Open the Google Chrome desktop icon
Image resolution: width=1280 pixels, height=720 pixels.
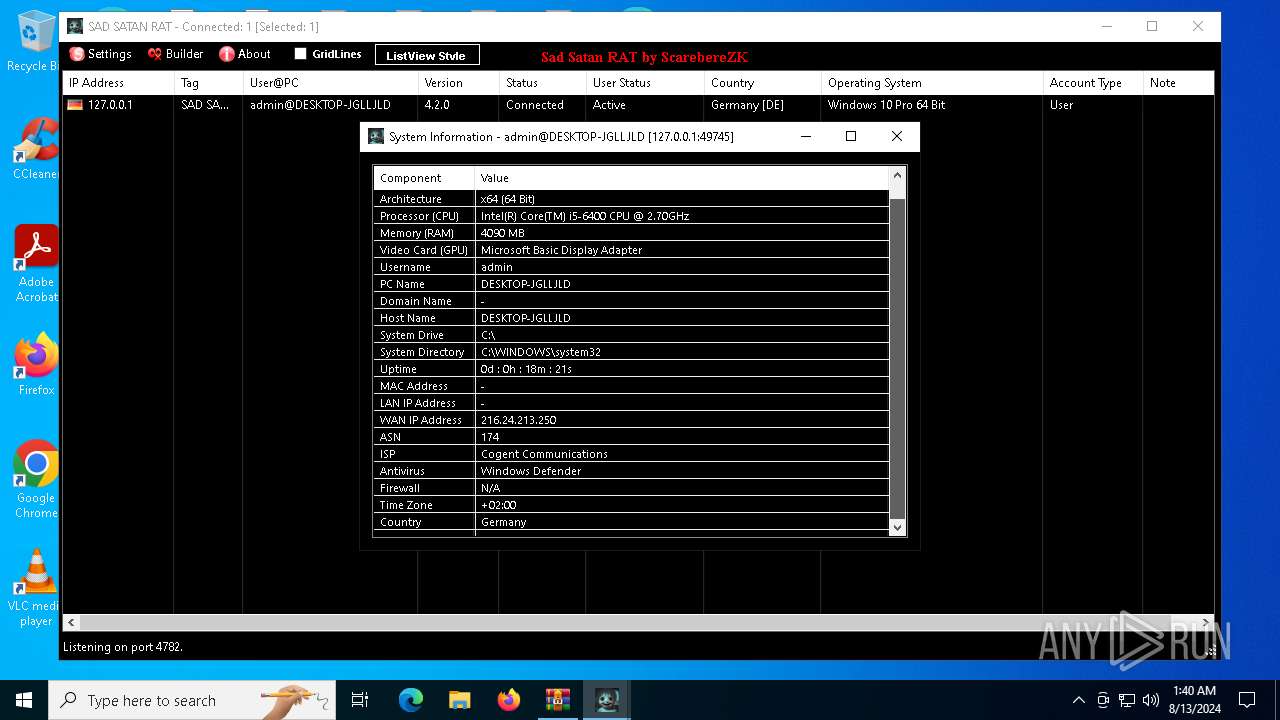point(36,479)
